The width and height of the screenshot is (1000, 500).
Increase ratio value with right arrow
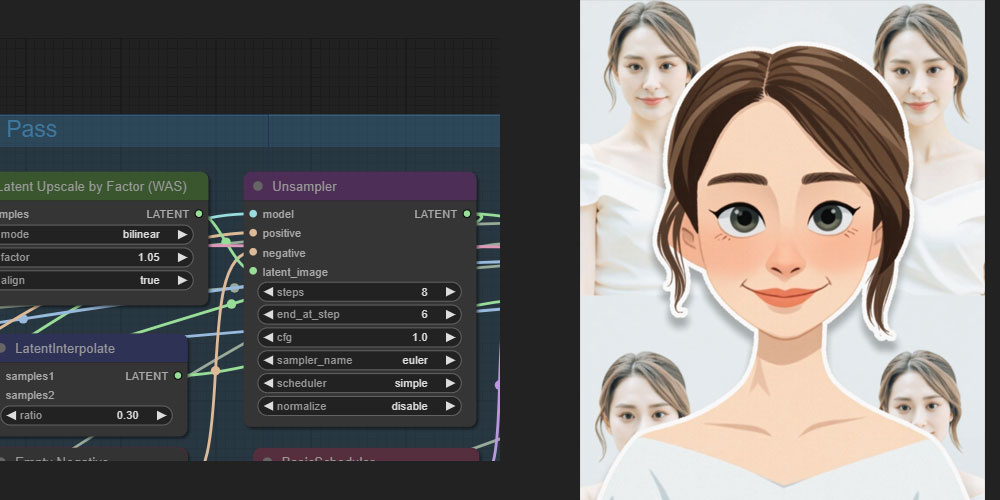161,416
